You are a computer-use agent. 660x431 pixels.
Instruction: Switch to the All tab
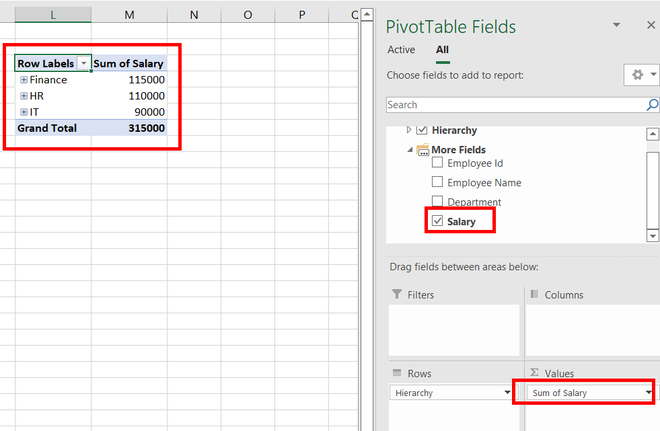(442, 50)
